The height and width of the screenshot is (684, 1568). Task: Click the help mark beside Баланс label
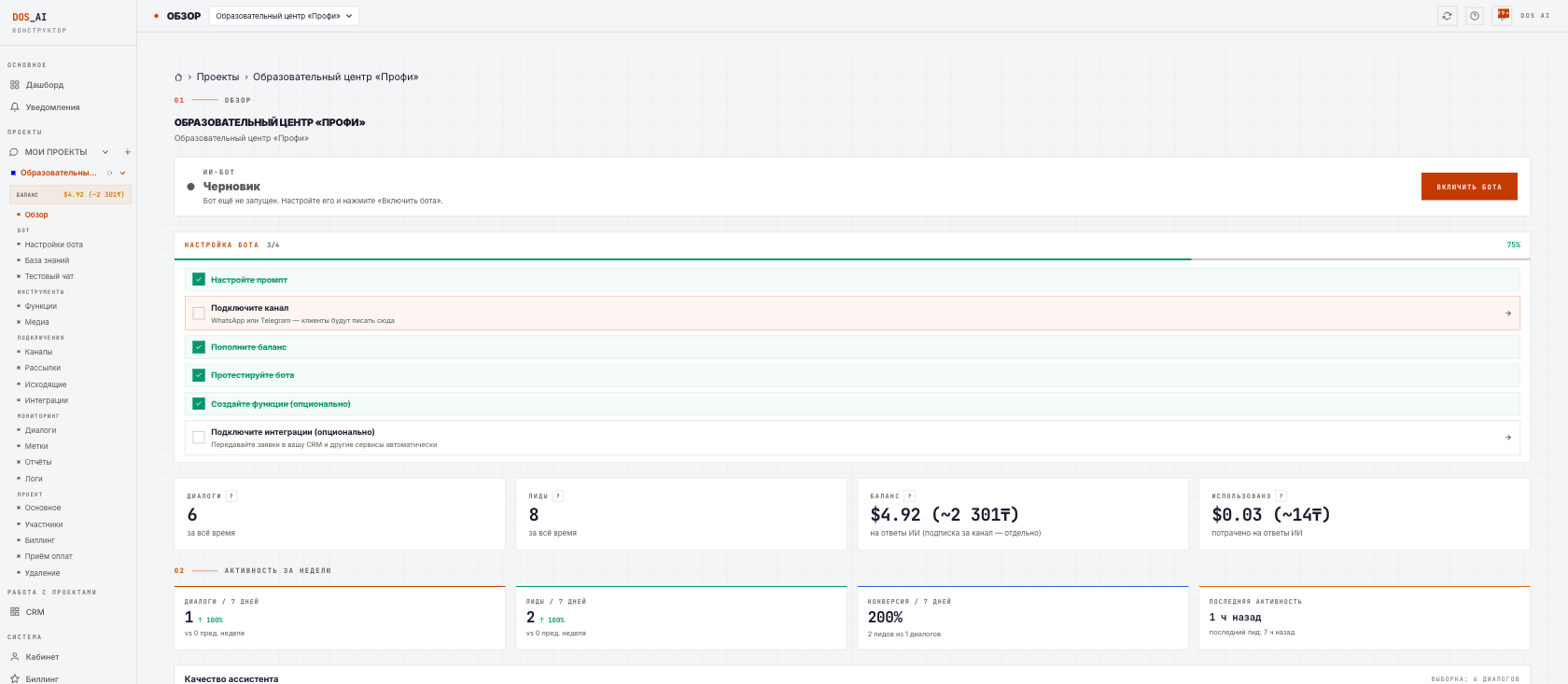pyautogui.click(x=909, y=496)
